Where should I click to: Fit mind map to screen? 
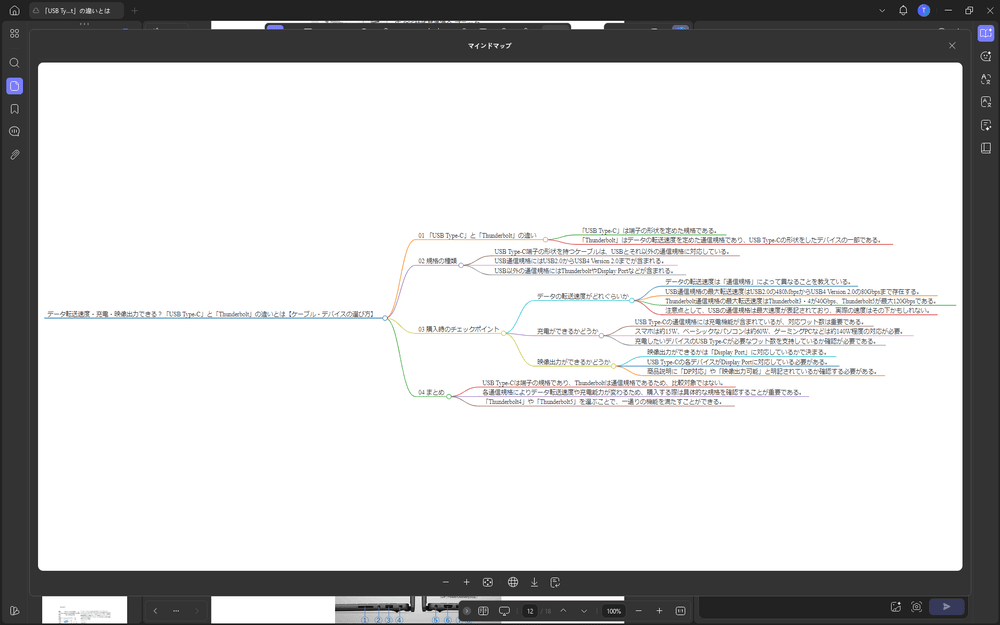click(488, 582)
